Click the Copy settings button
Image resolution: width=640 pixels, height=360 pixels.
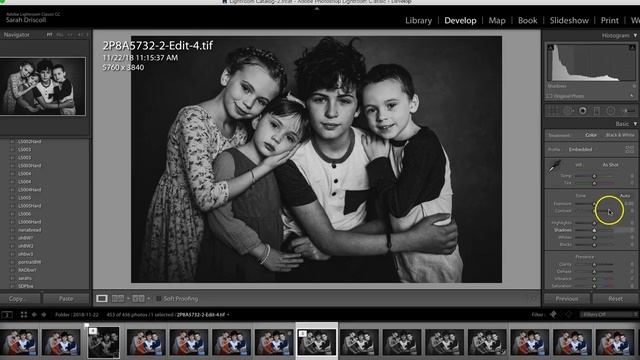pos(20,299)
